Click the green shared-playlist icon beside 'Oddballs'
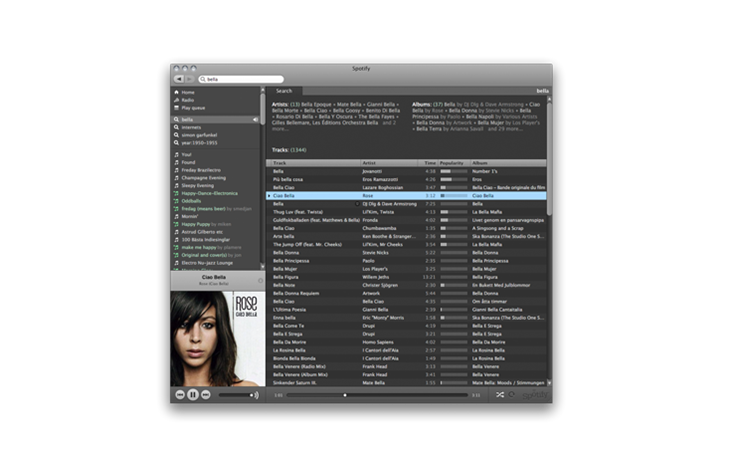 (x=176, y=201)
